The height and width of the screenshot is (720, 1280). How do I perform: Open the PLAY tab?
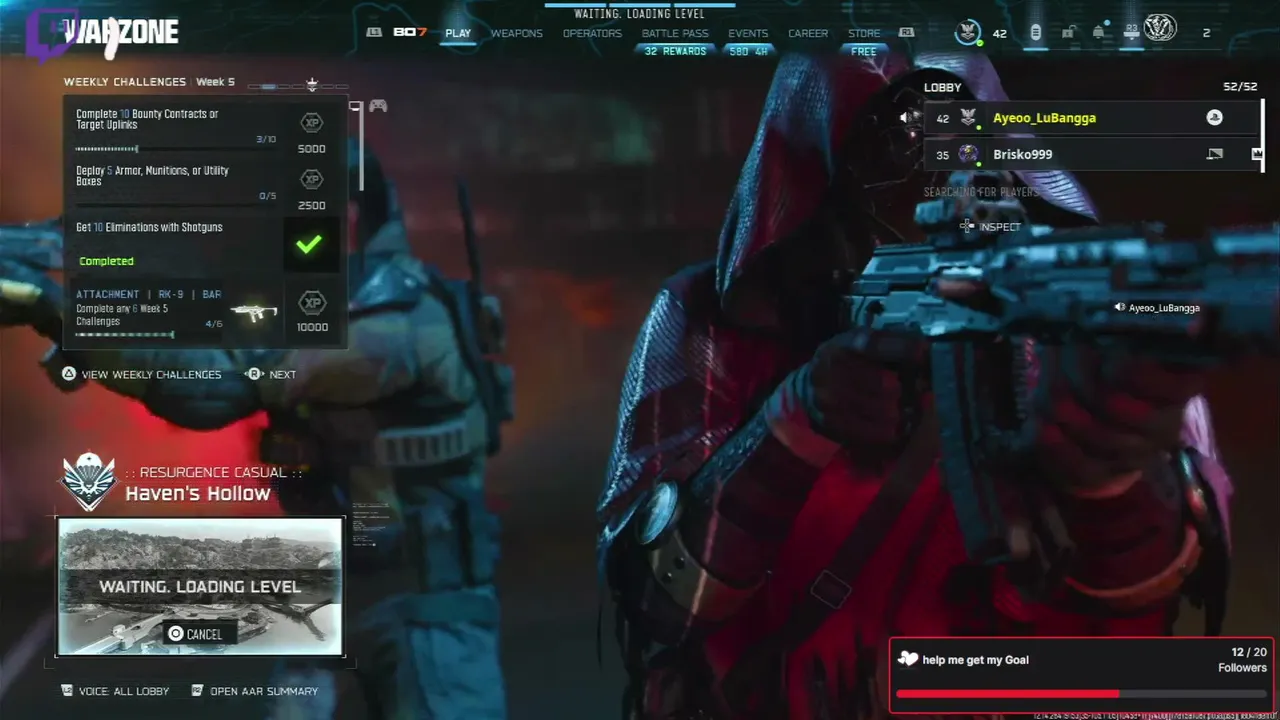[458, 33]
